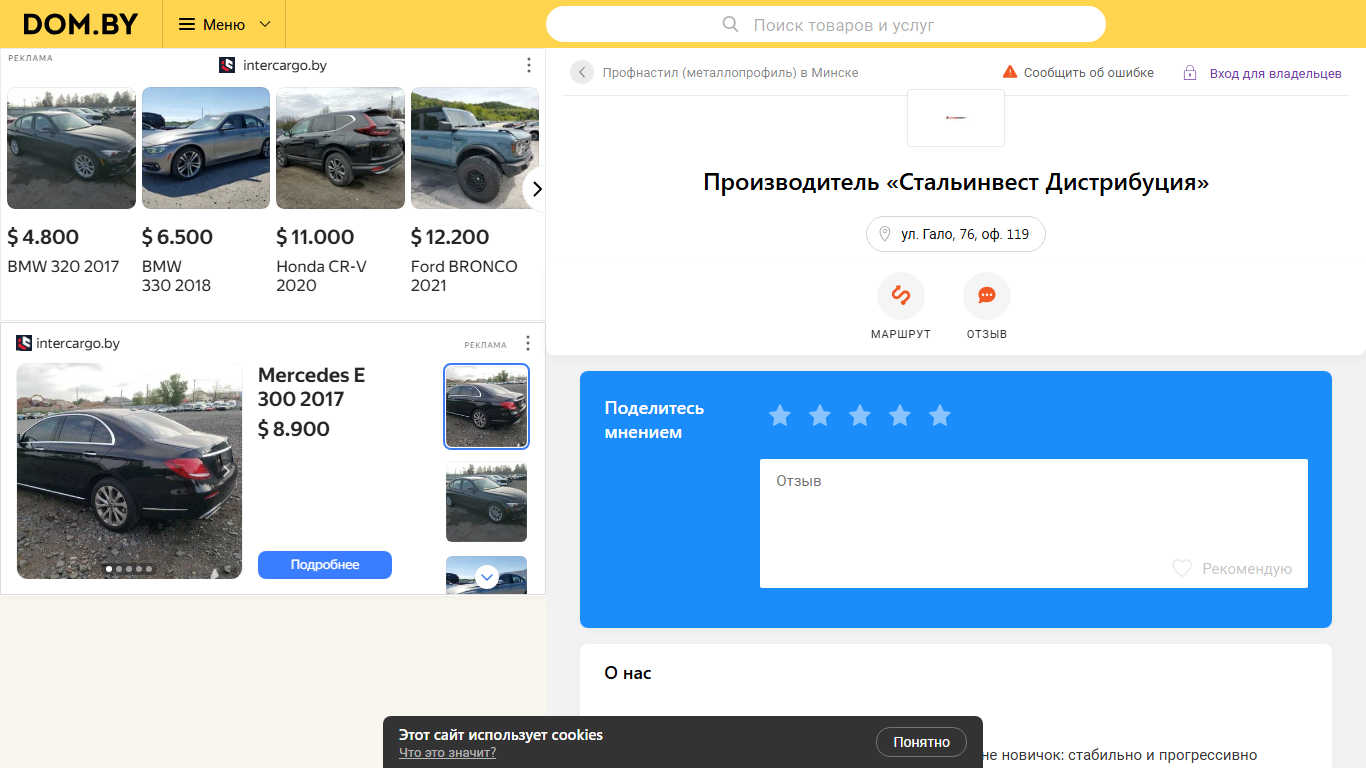Rate three stars
1366x768 pixels.
point(860,415)
